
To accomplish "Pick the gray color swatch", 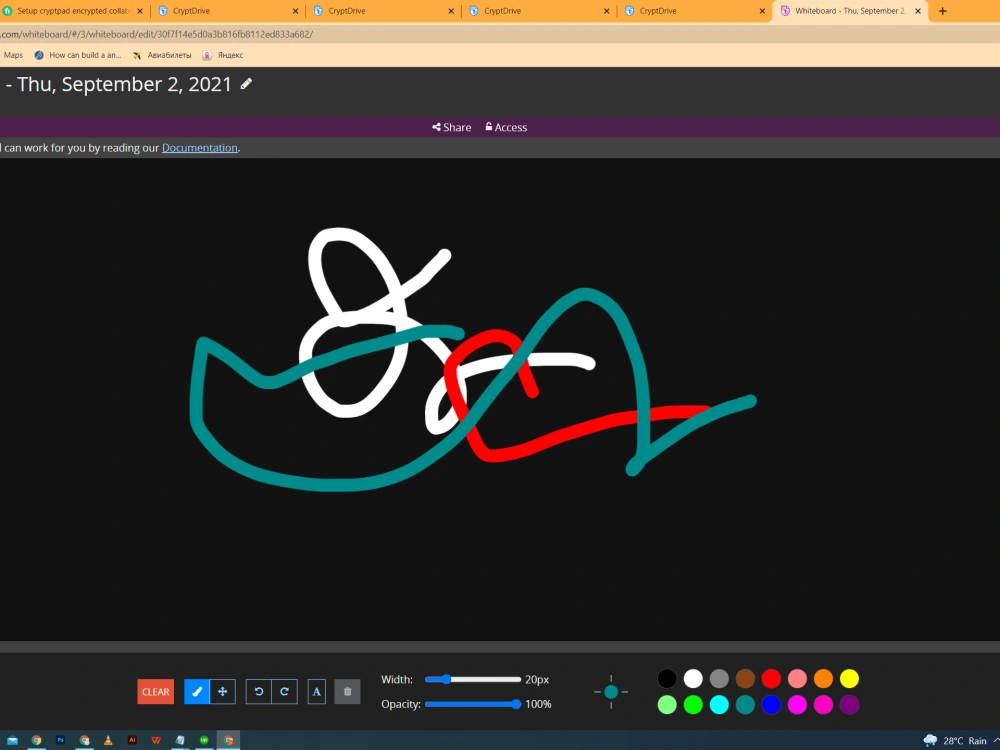I will point(719,679).
